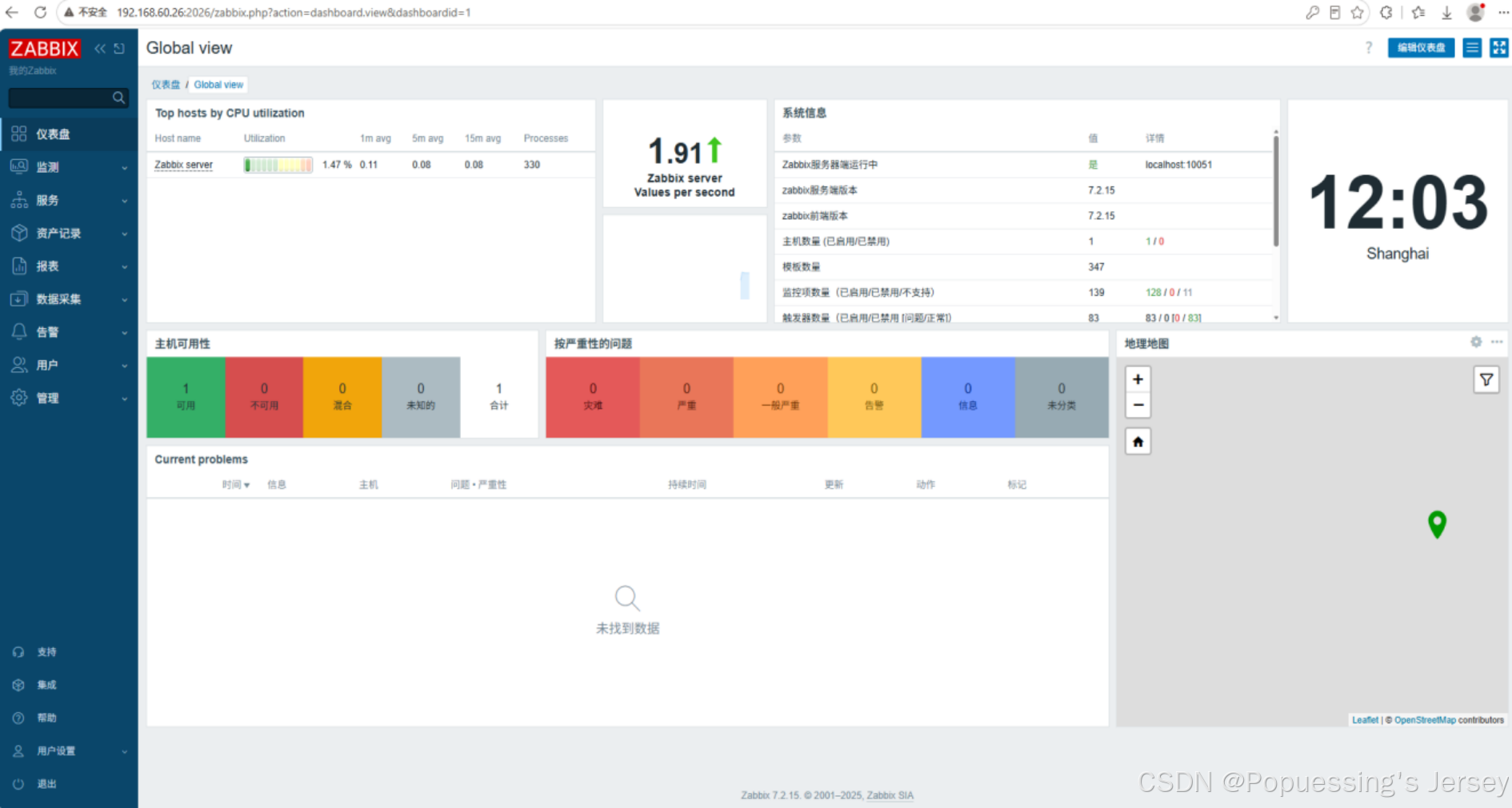The width and height of the screenshot is (1512, 808).
Task: Expand the 报表 sidebar menu
Action: tap(69, 266)
